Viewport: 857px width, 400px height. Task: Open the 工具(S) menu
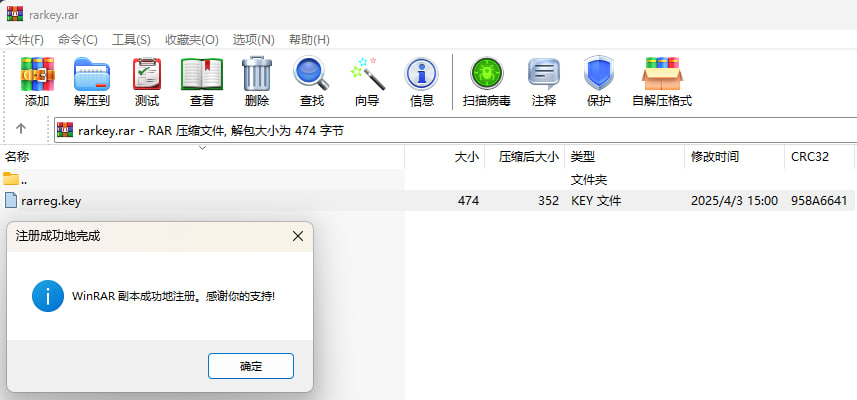click(x=131, y=39)
